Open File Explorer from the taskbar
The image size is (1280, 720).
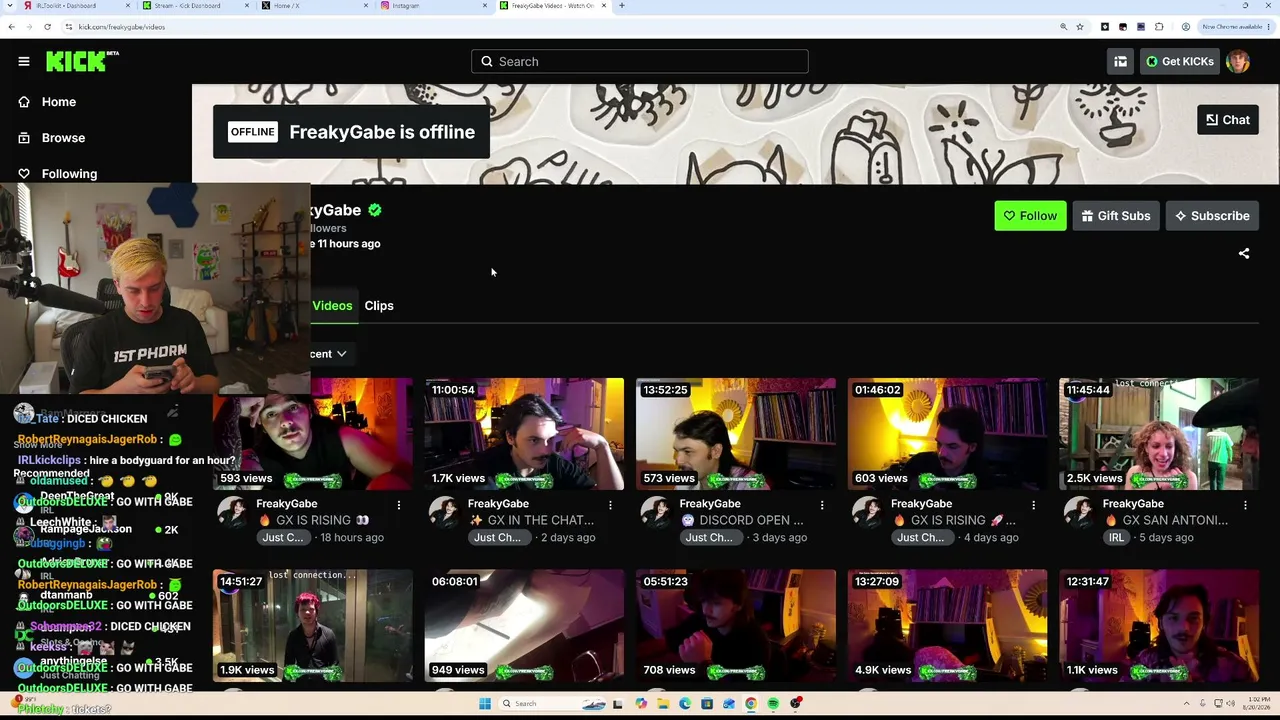pos(662,704)
